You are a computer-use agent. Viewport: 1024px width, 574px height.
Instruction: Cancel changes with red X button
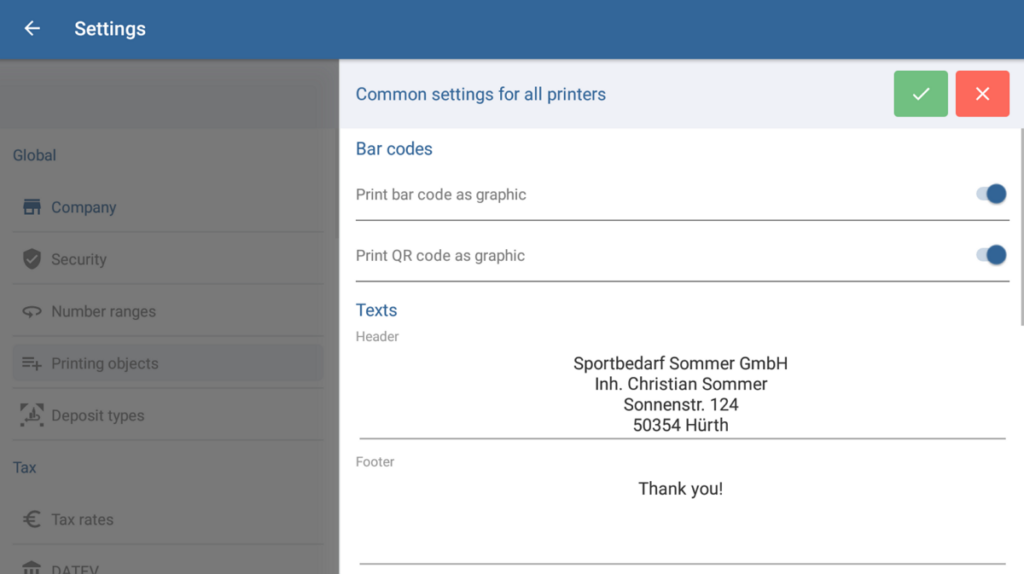[982, 94]
